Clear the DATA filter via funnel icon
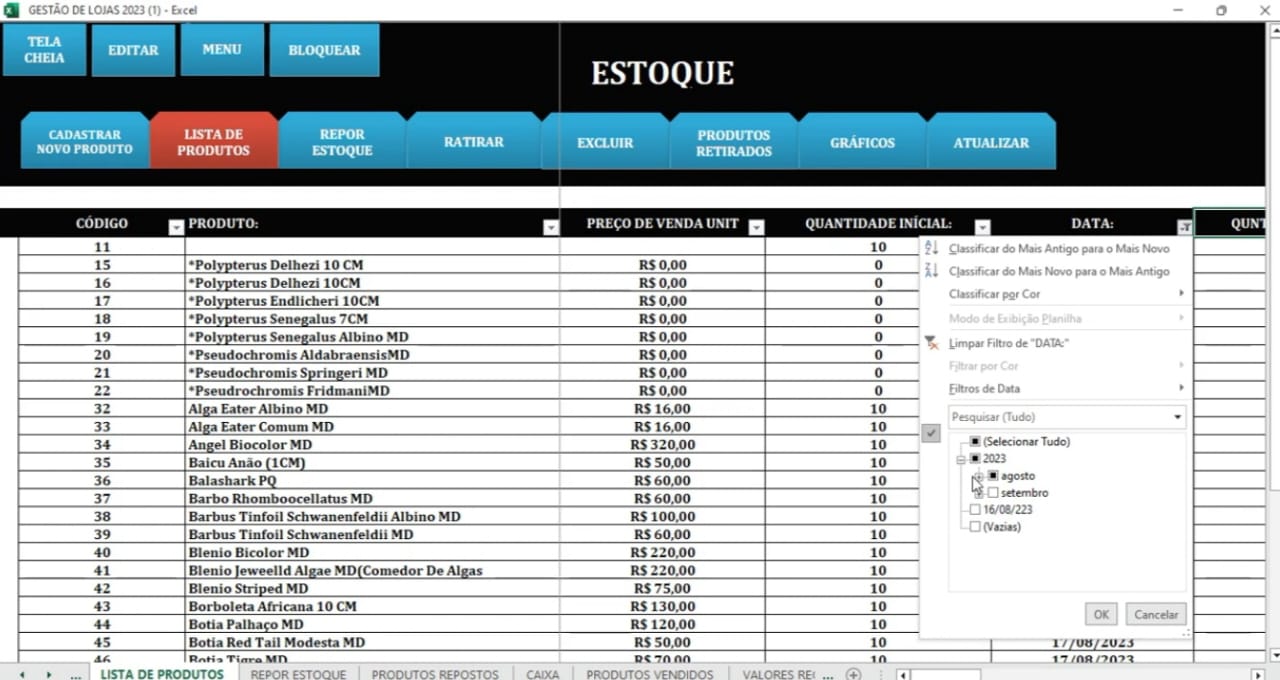Image resolution: width=1280 pixels, height=680 pixels. pos(932,343)
